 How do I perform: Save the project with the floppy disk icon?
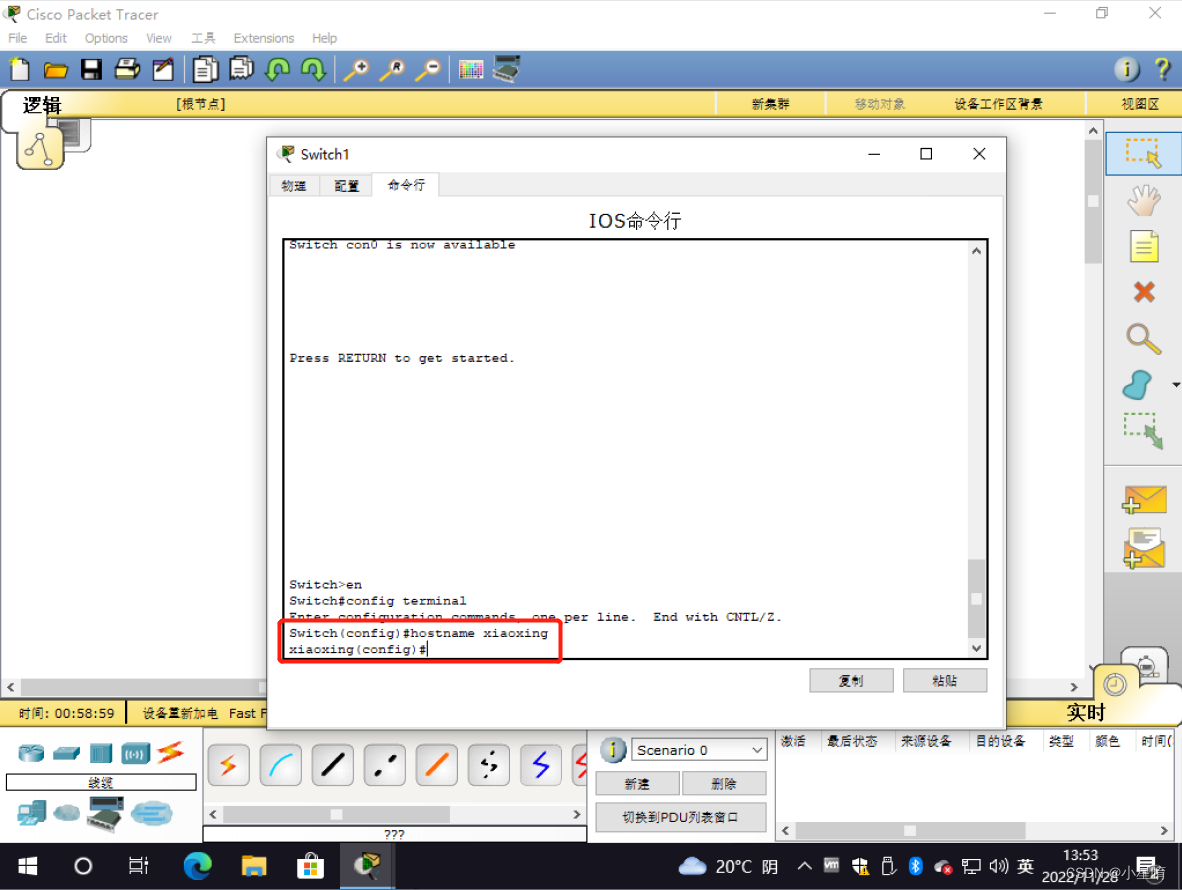[91, 69]
